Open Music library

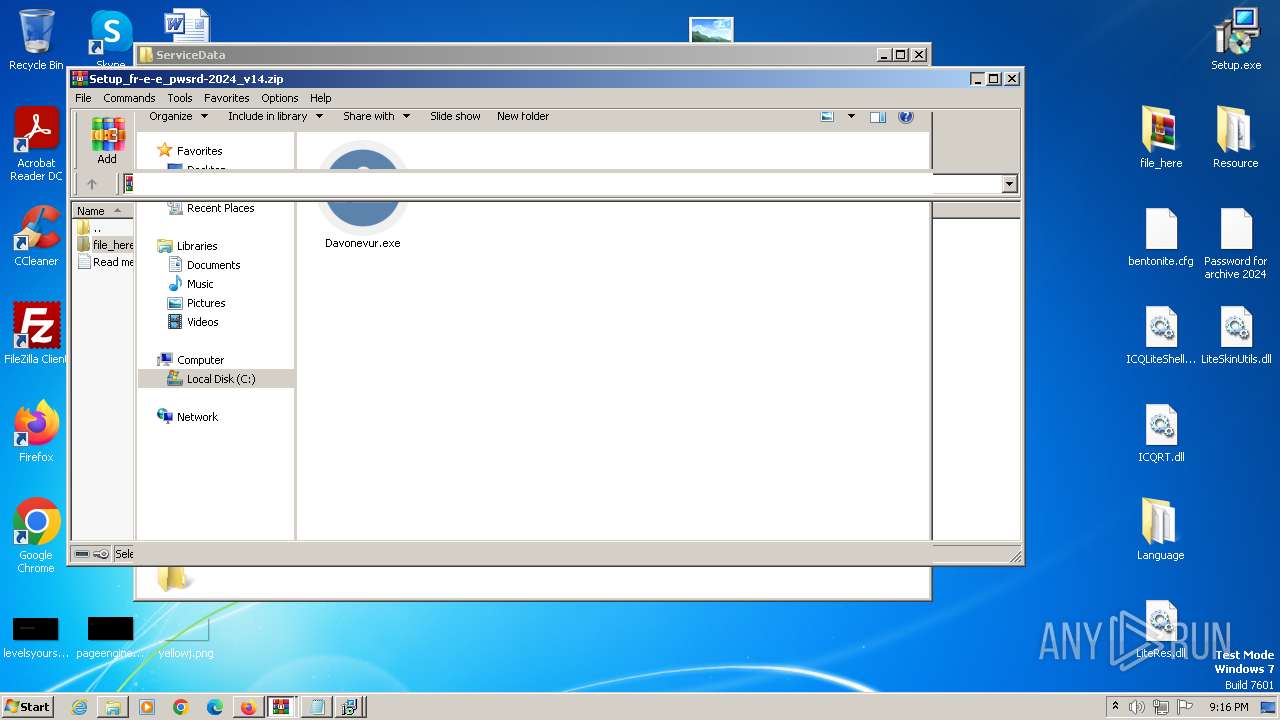pyautogui.click(x=200, y=284)
